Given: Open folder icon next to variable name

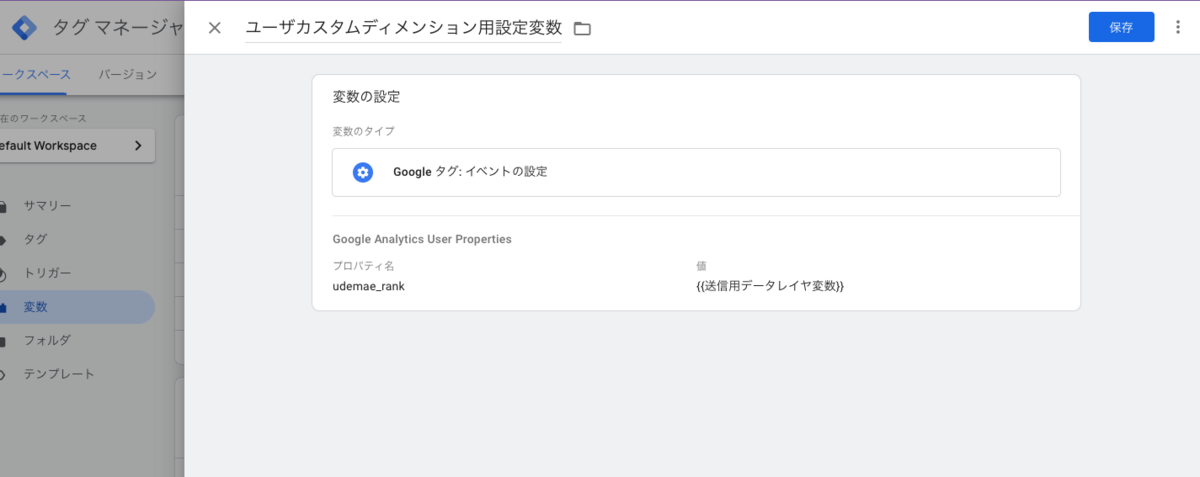Looking at the screenshot, I should tap(582, 29).
